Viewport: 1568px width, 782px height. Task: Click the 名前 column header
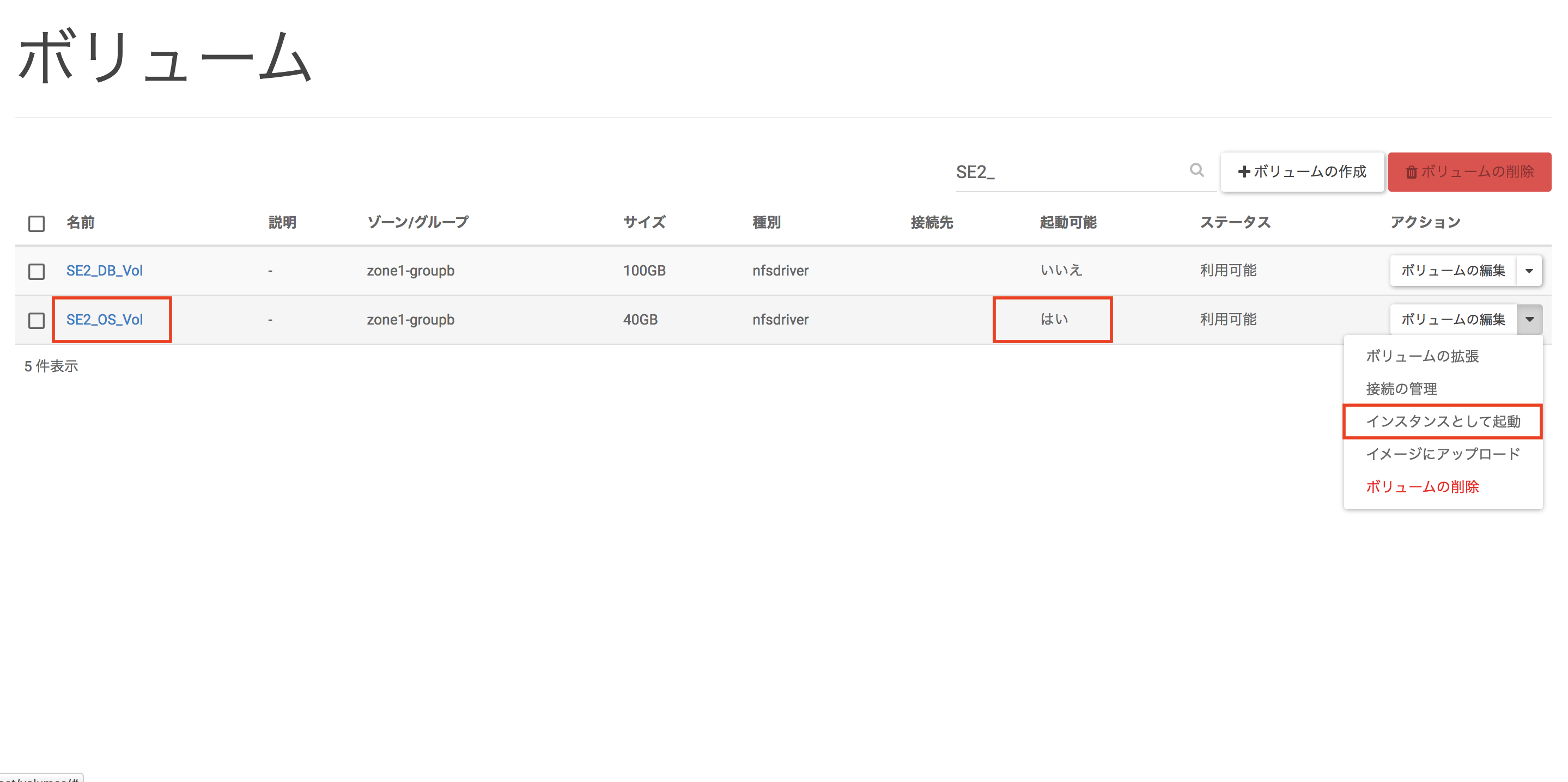[80, 223]
